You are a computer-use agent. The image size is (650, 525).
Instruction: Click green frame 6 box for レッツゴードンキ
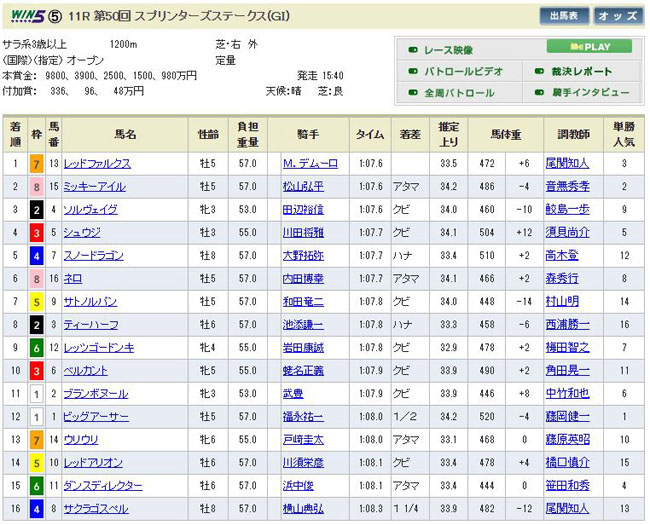point(36,348)
